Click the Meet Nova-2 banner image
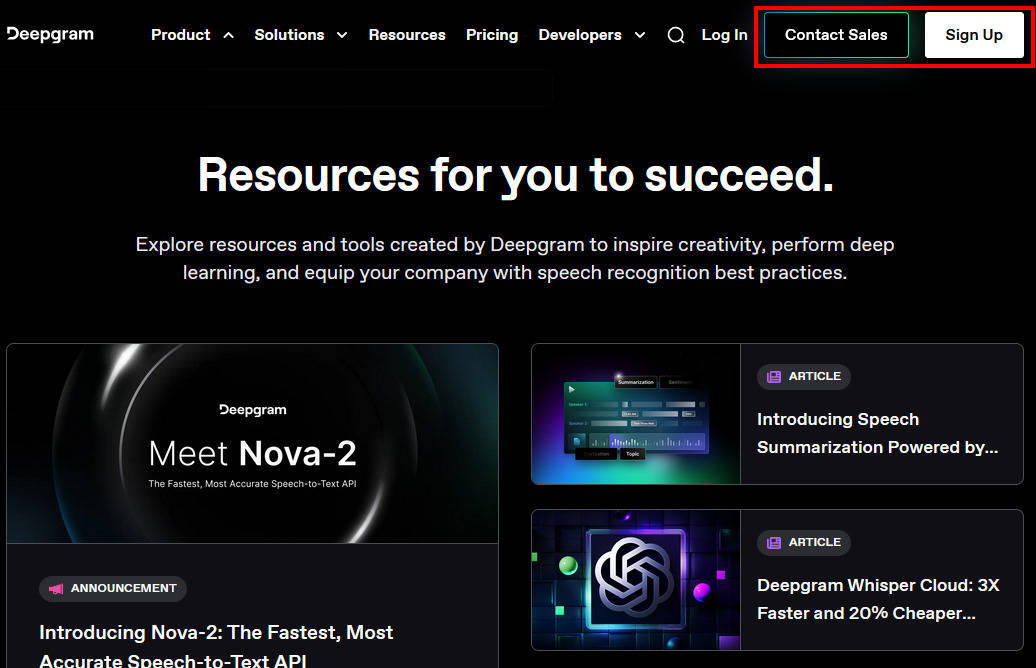The height and width of the screenshot is (668, 1036). tap(252, 443)
